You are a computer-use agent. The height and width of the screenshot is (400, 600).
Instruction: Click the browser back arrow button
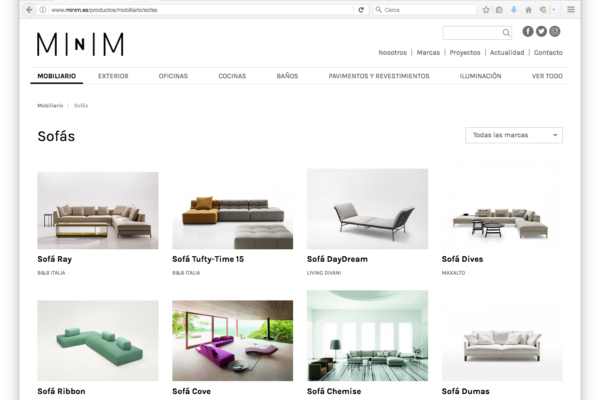[x=29, y=10]
